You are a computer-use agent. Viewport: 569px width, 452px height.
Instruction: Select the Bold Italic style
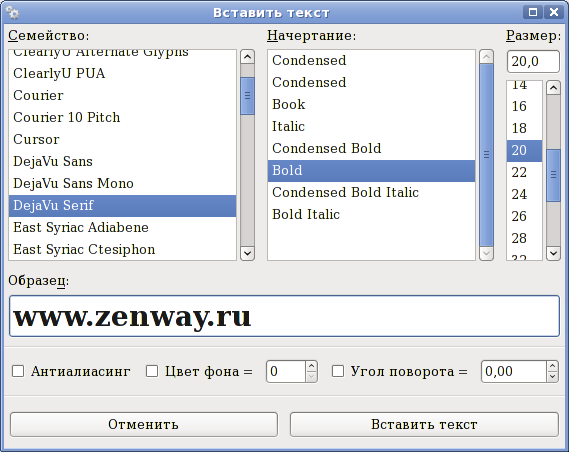tap(371, 214)
